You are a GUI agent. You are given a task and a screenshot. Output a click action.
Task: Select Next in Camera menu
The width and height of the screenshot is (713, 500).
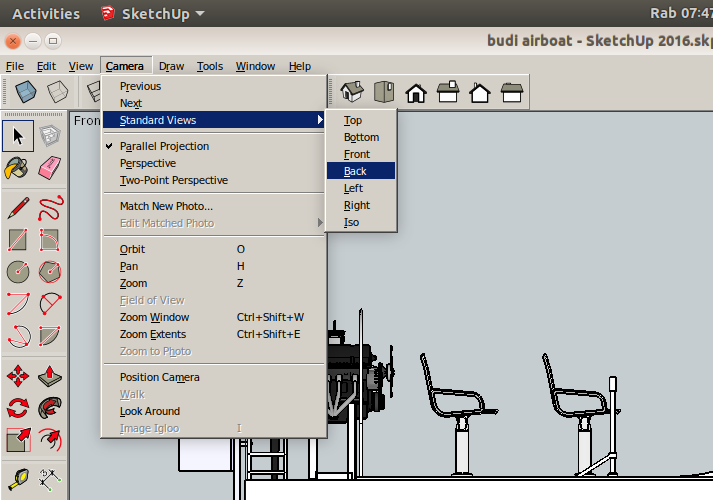pyautogui.click(x=213, y=103)
